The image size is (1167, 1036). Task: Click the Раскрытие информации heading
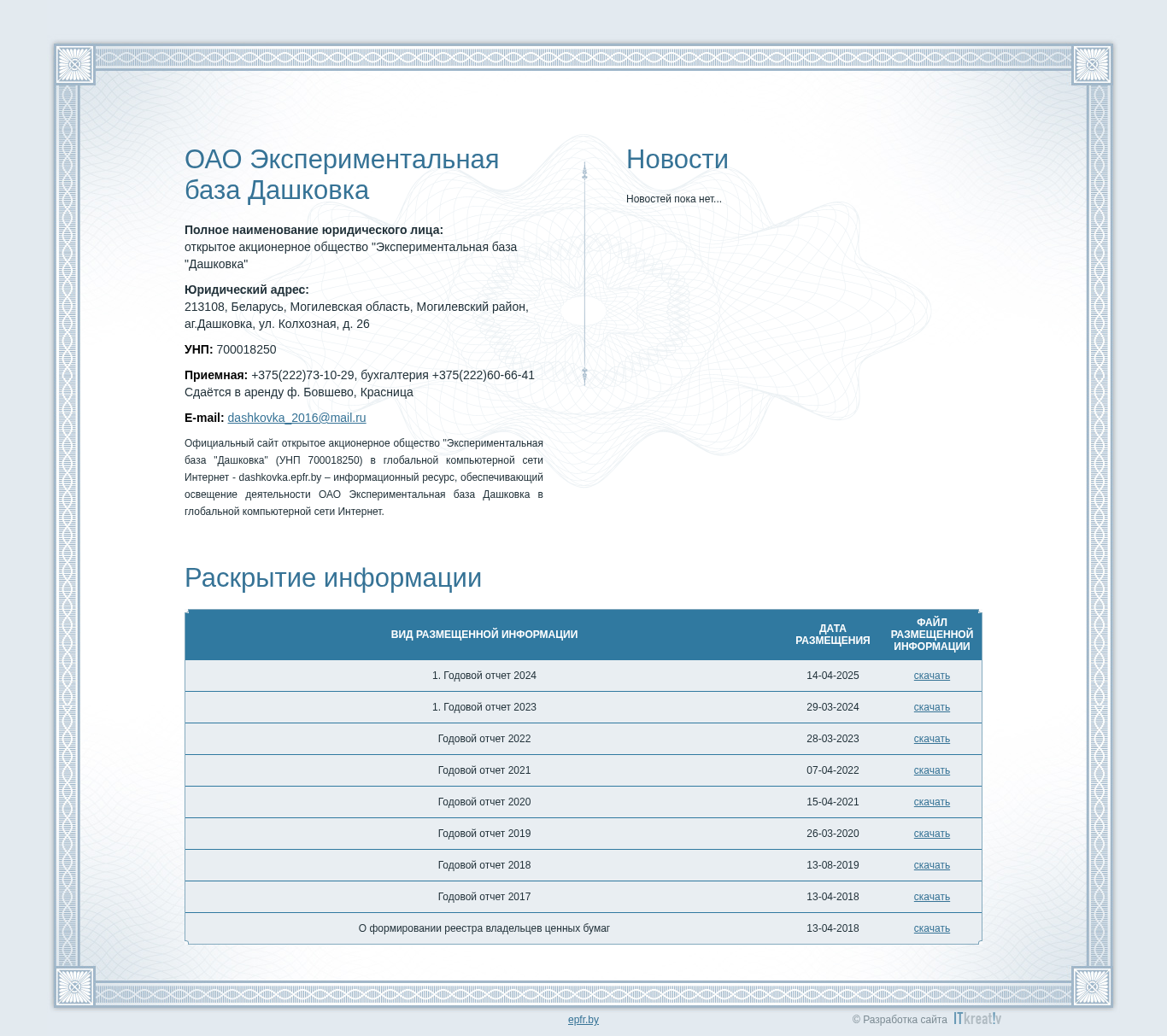click(x=333, y=578)
